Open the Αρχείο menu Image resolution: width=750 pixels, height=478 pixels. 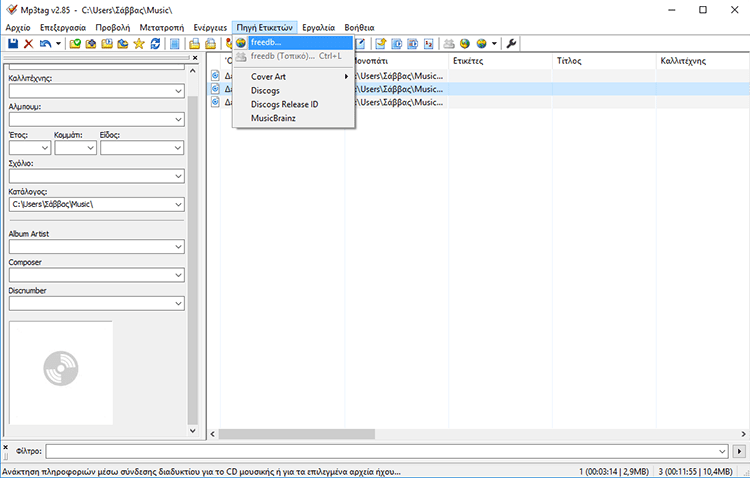click(x=18, y=27)
